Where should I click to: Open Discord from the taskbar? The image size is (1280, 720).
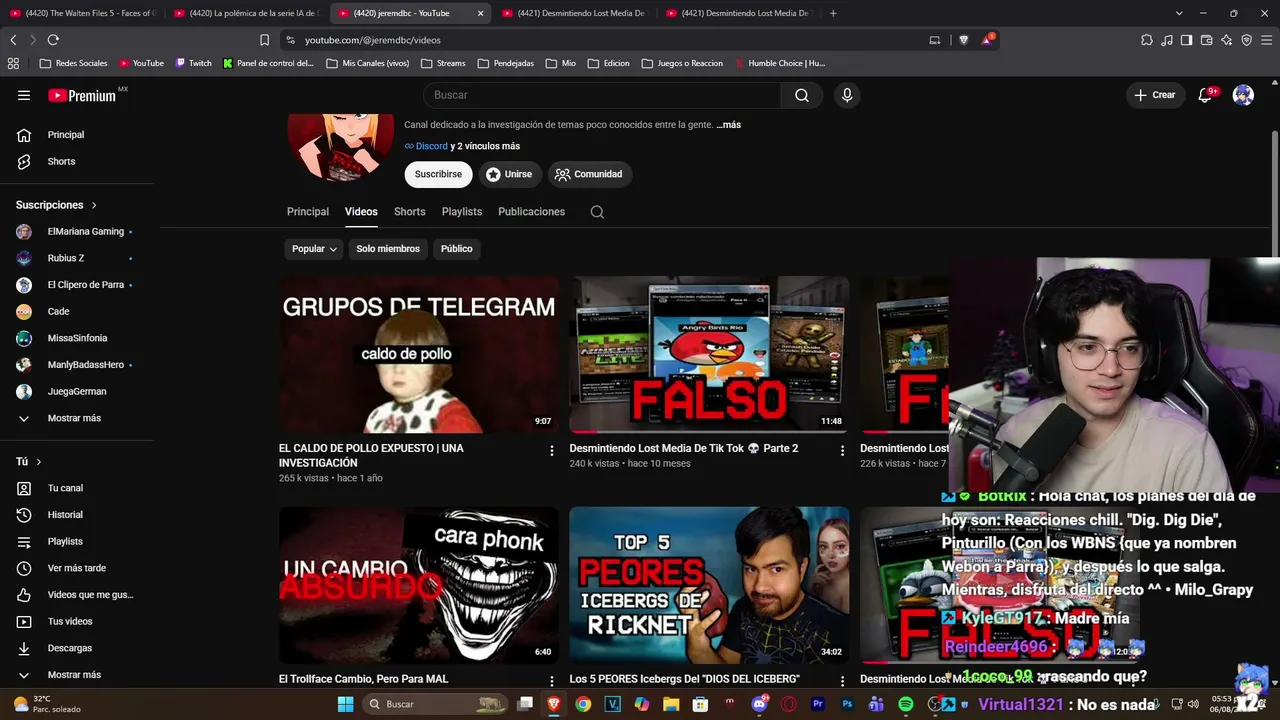point(759,704)
